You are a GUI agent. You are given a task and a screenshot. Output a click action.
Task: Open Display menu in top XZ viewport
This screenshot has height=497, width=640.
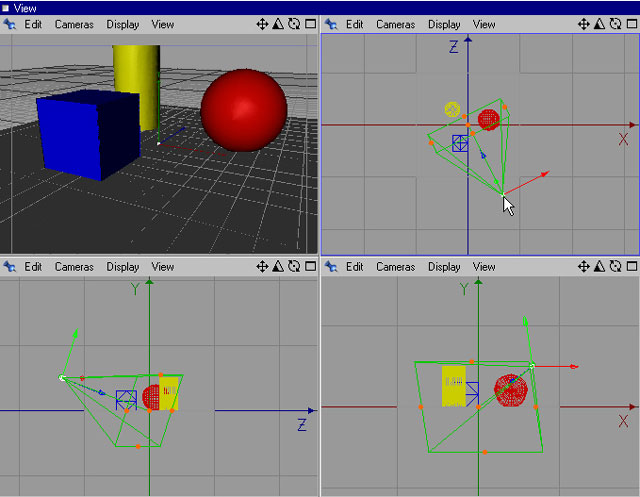[x=444, y=24]
